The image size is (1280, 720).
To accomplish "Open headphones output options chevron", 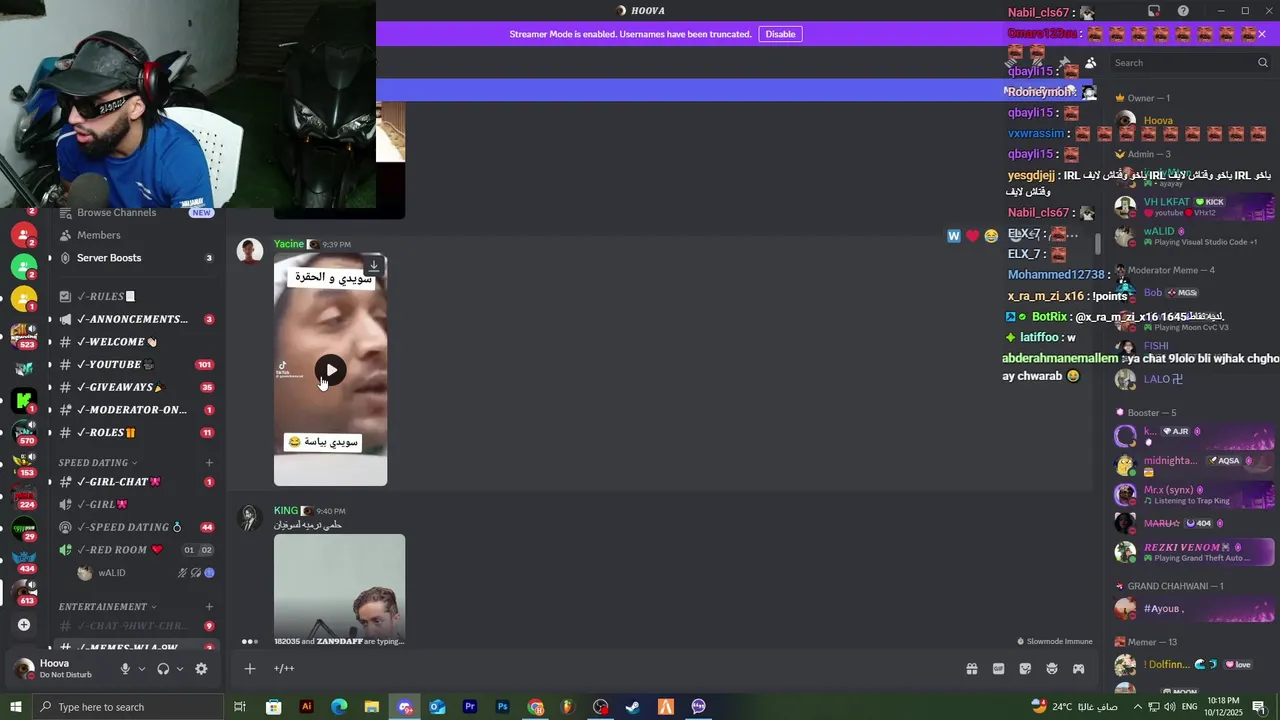I will coord(180,669).
